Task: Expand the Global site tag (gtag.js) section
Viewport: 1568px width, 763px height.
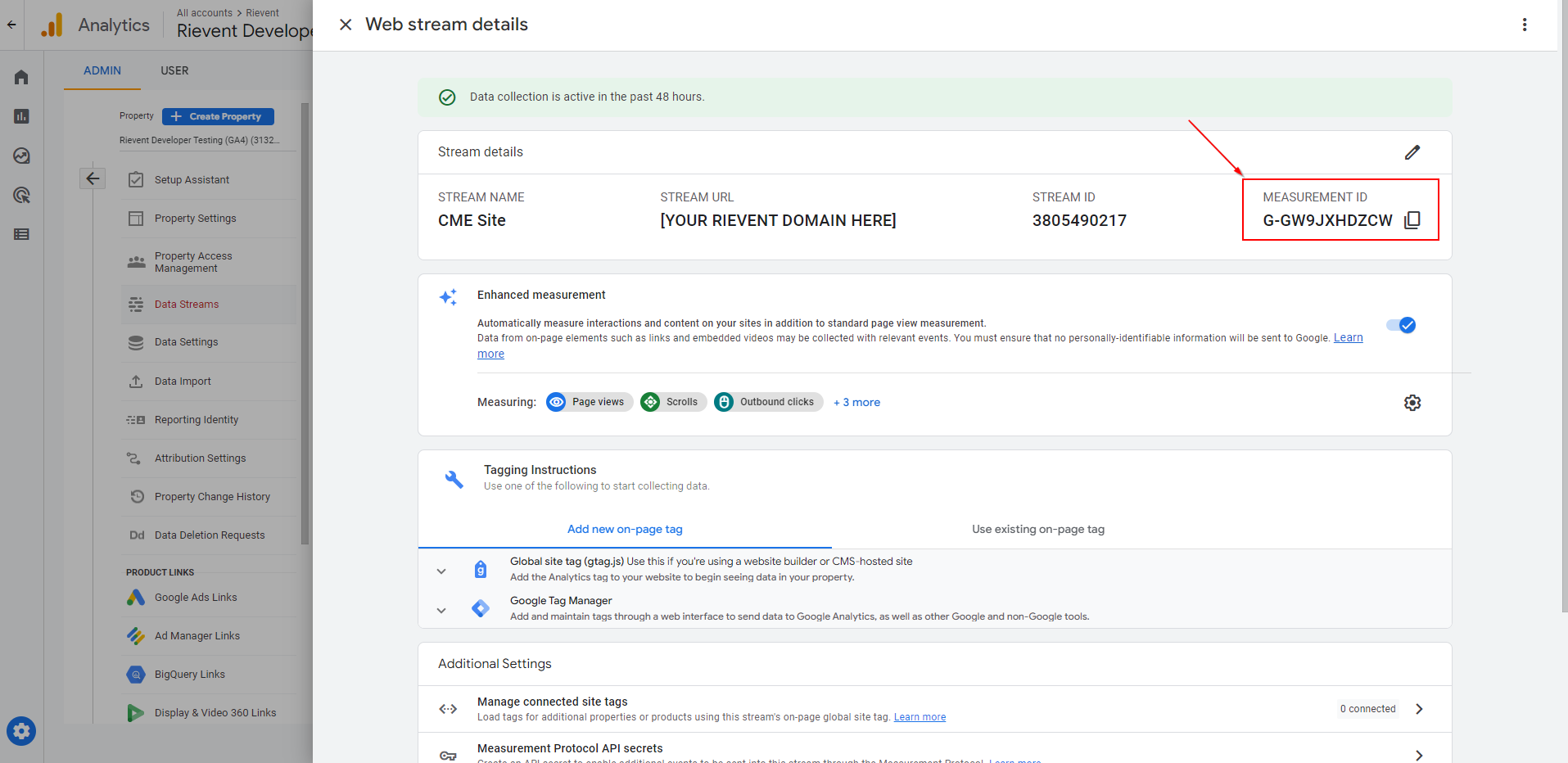Action: coord(441,571)
